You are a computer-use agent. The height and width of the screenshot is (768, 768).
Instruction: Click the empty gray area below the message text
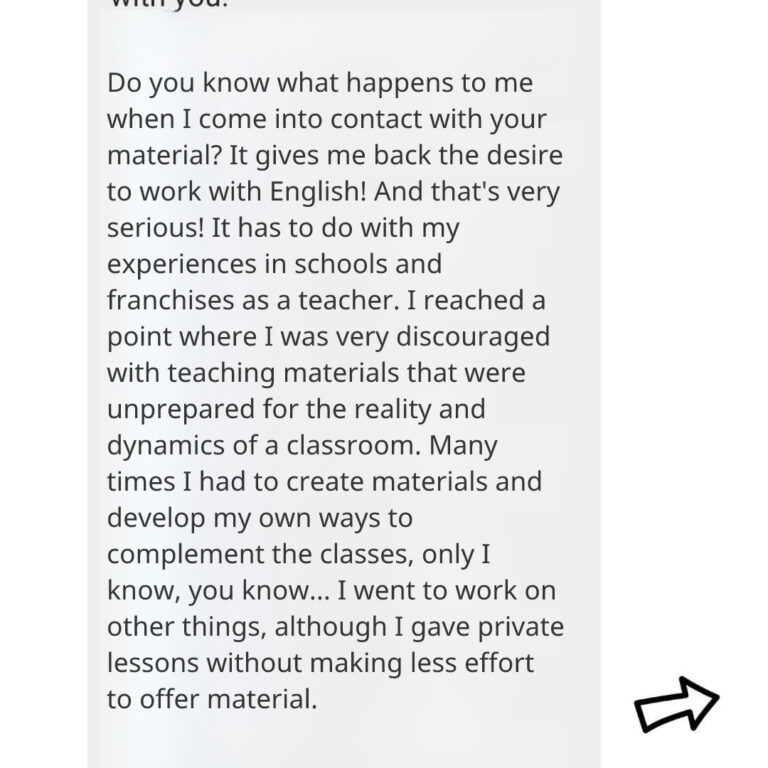pos(344,741)
